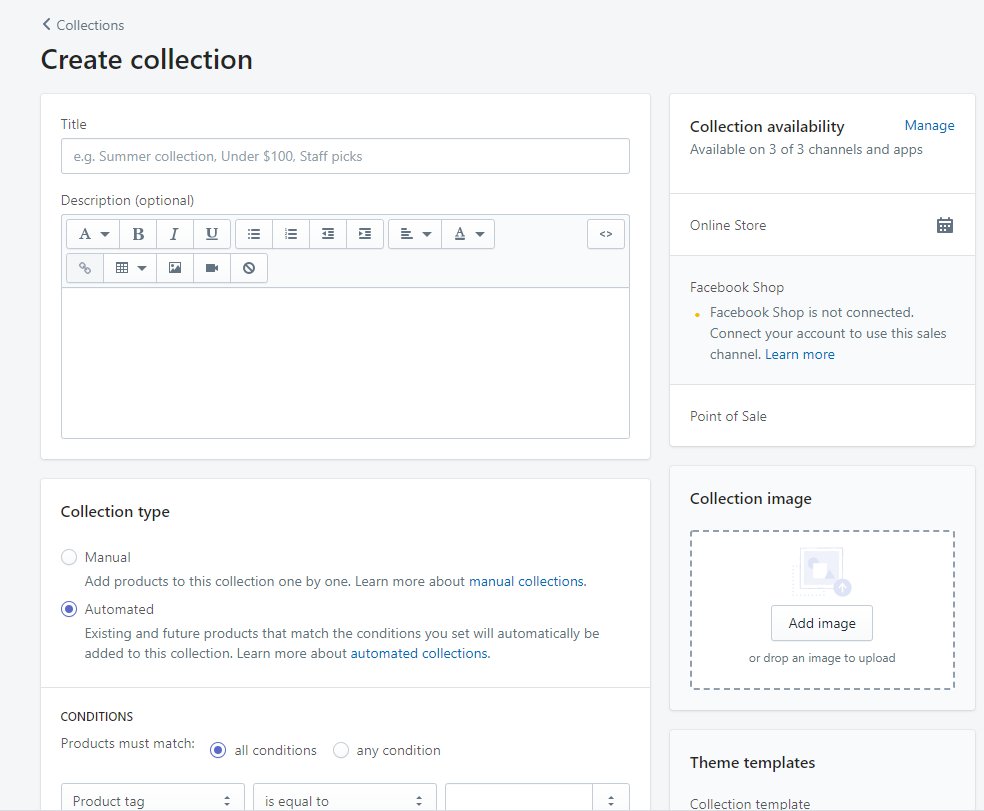
Task: Choose the any condition match option
Action: (341, 750)
